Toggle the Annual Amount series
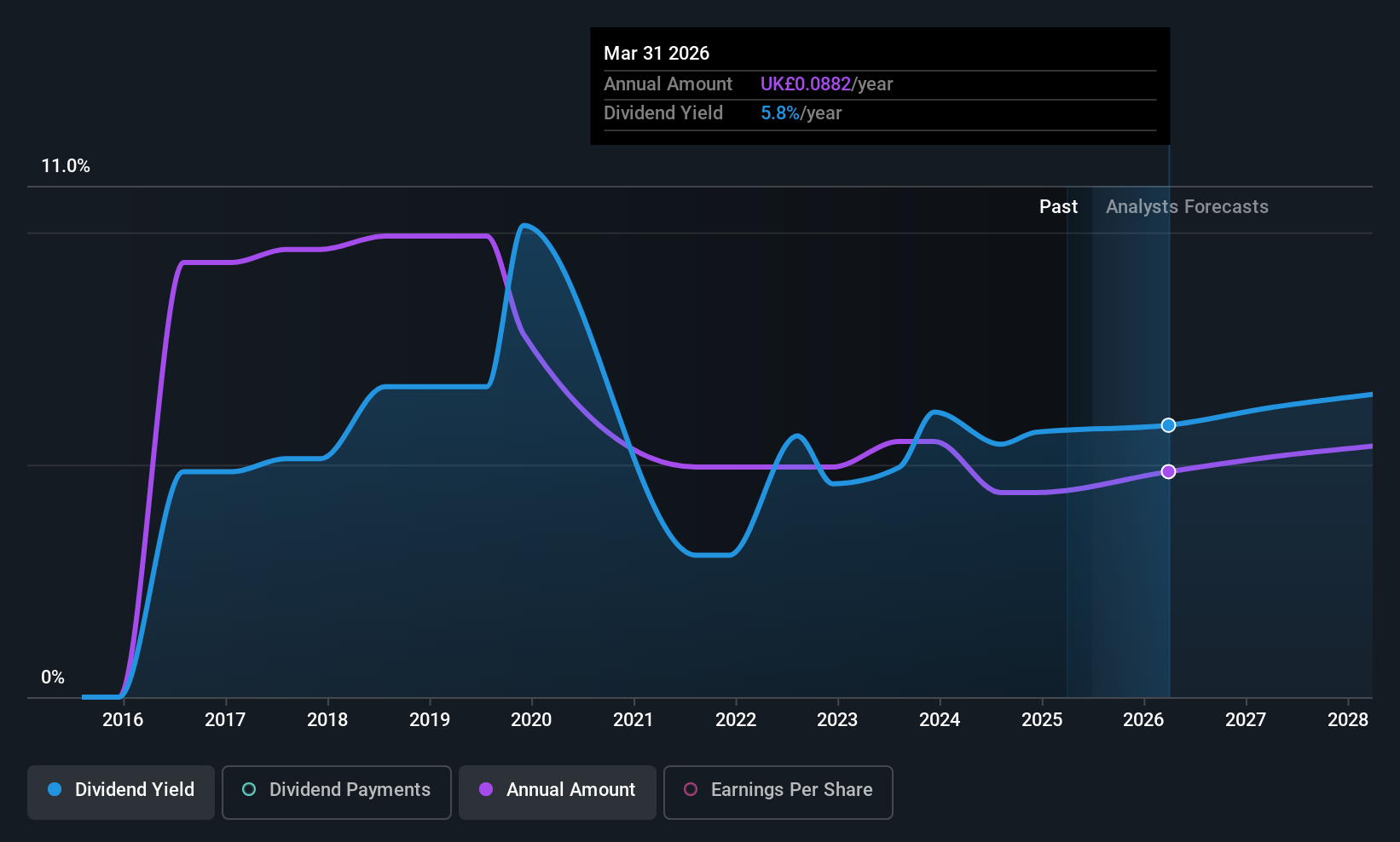1400x842 pixels. click(x=558, y=793)
